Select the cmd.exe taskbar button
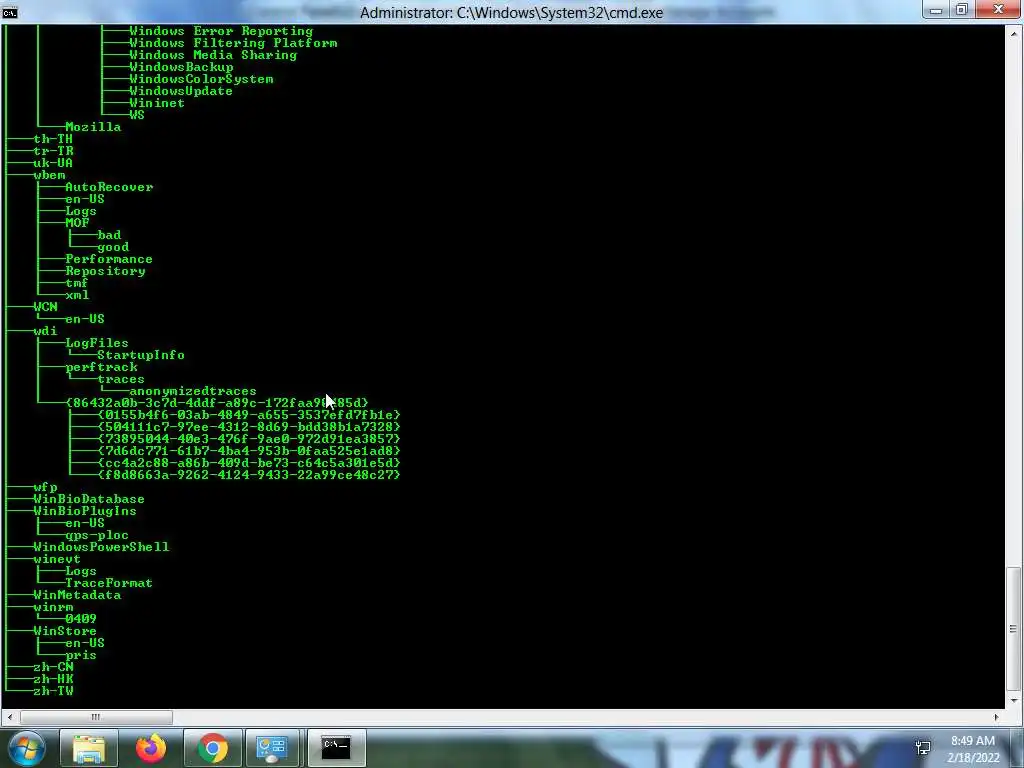Screen dimensions: 1024x768 (336, 748)
